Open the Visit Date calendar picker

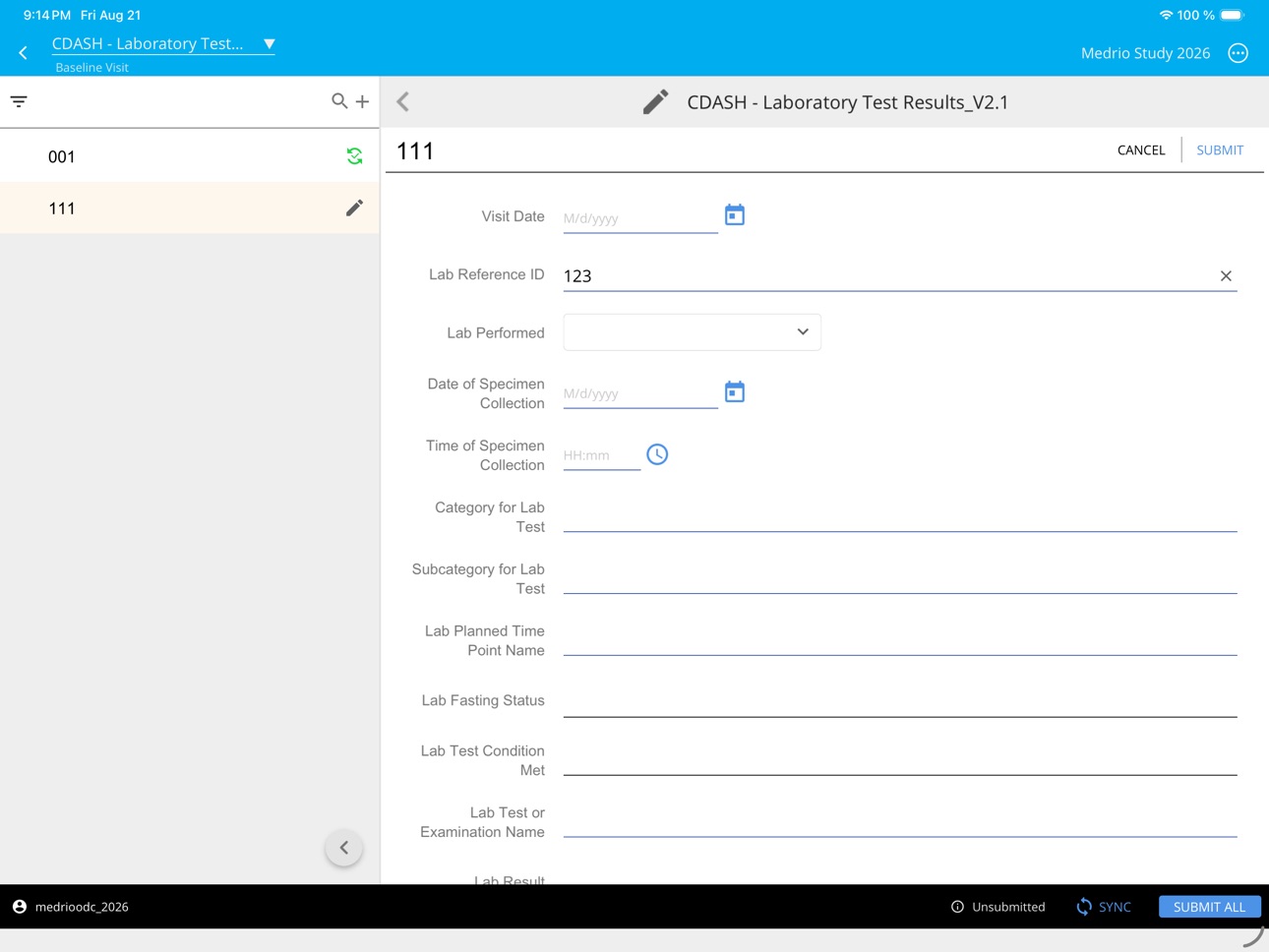pos(735,215)
